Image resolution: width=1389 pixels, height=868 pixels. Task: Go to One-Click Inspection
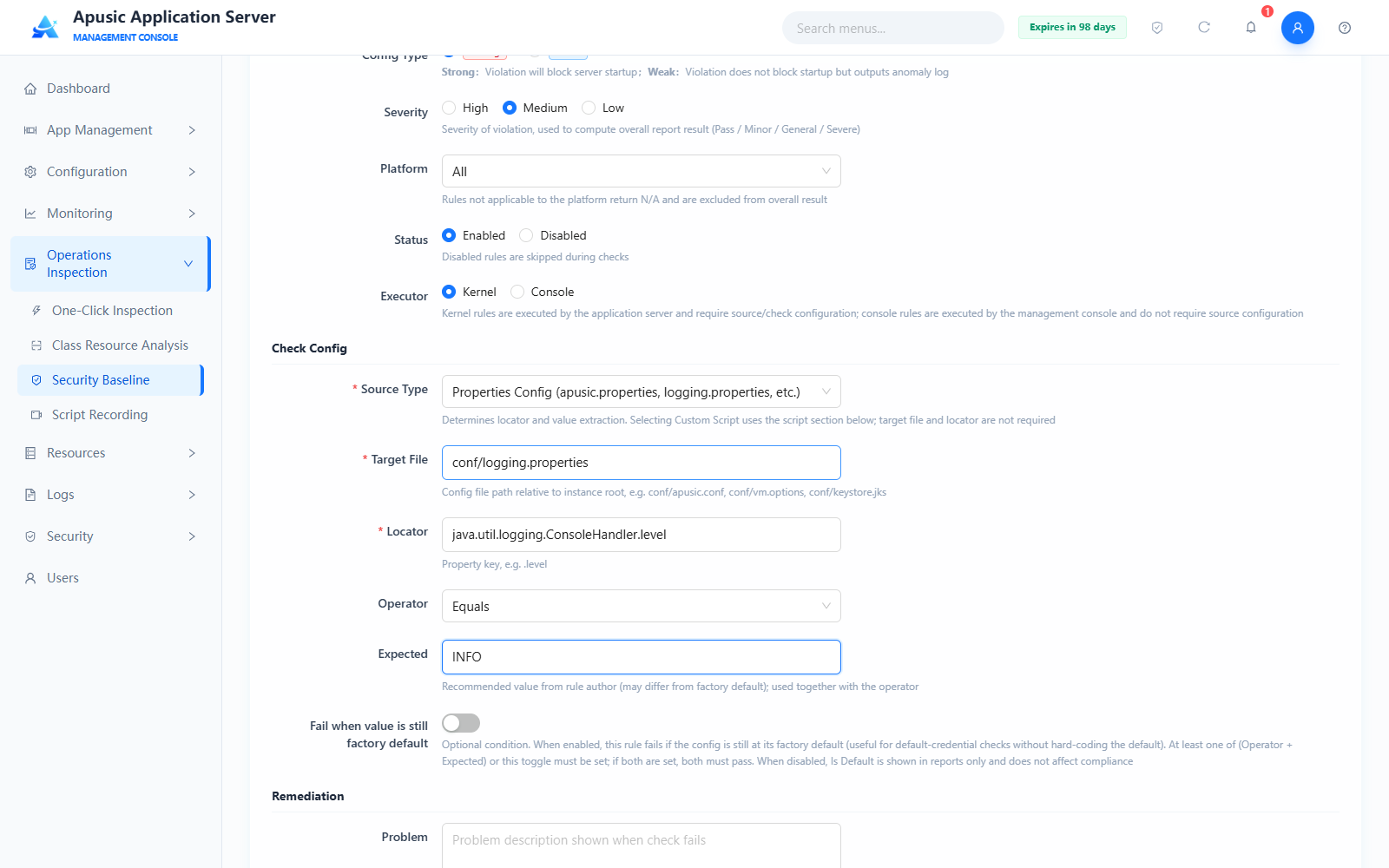[111, 311]
